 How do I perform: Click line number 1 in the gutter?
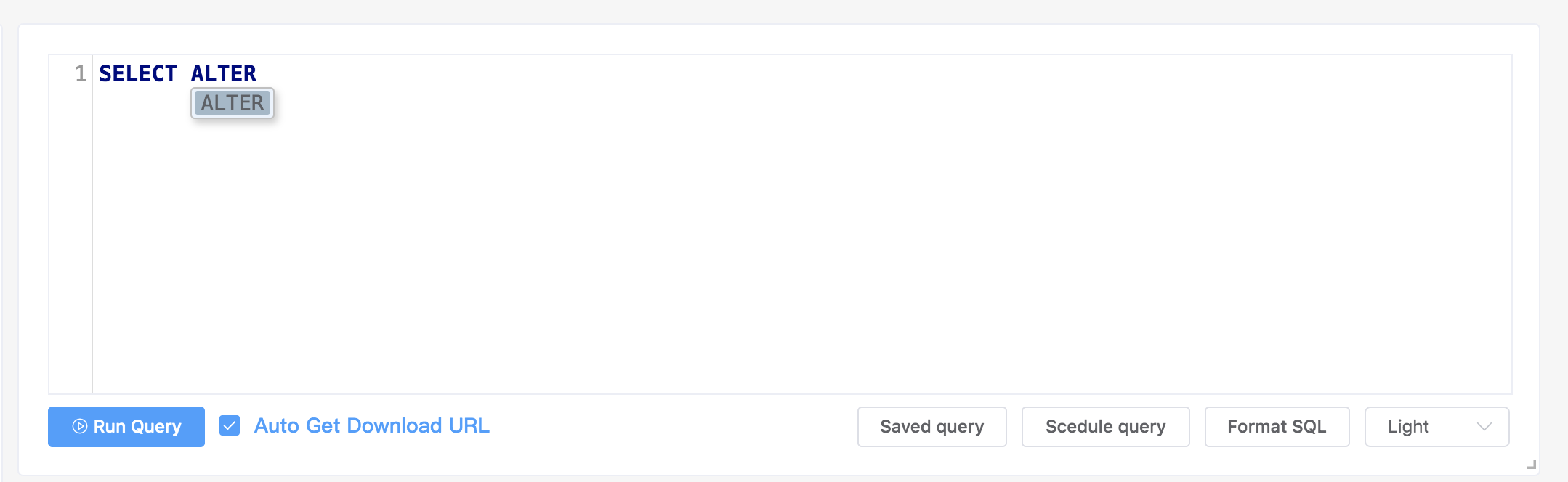coord(80,73)
